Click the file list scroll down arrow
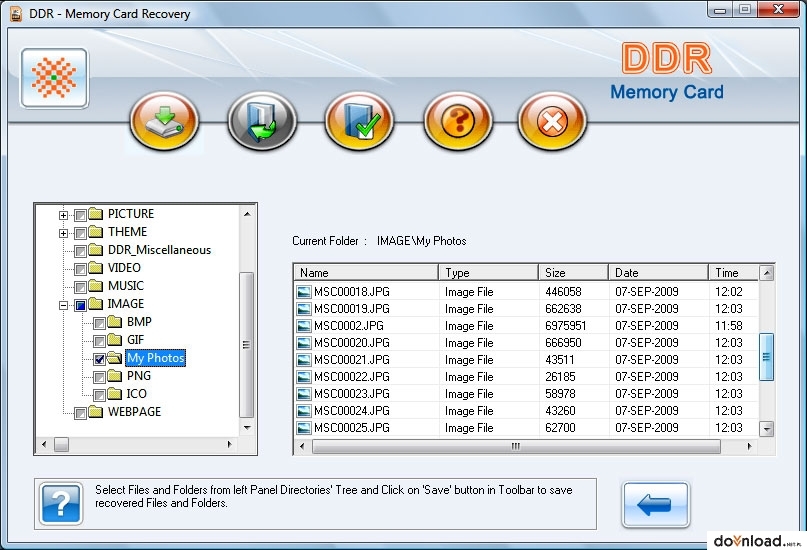 point(766,428)
